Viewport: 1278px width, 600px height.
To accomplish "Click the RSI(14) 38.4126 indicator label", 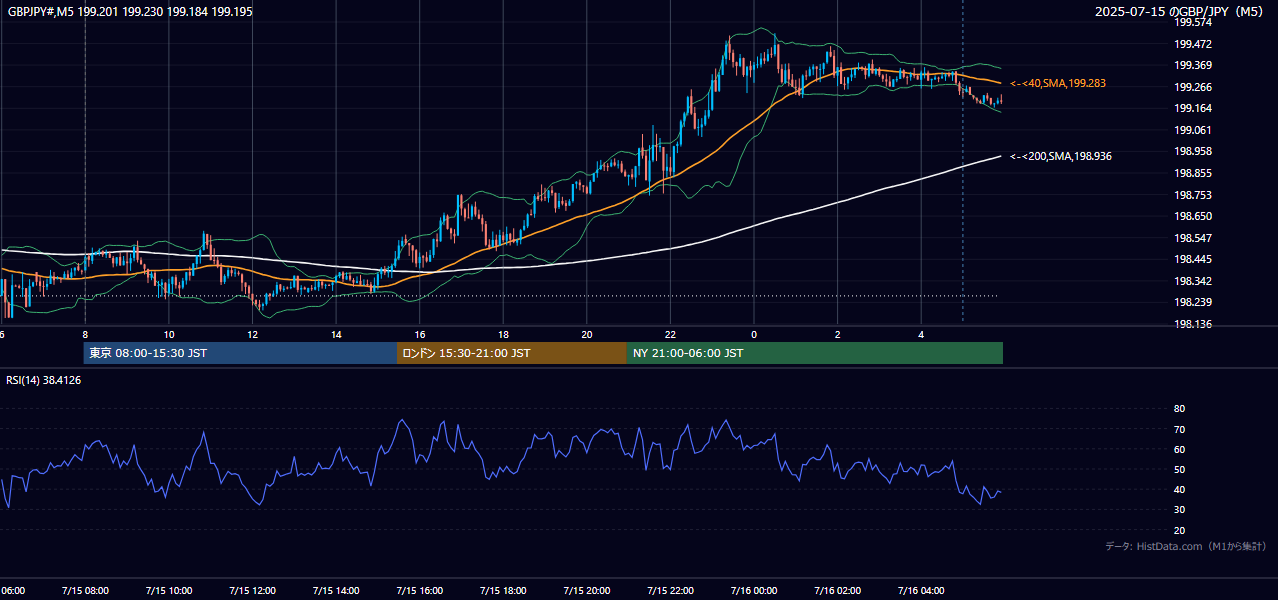I will (43, 380).
